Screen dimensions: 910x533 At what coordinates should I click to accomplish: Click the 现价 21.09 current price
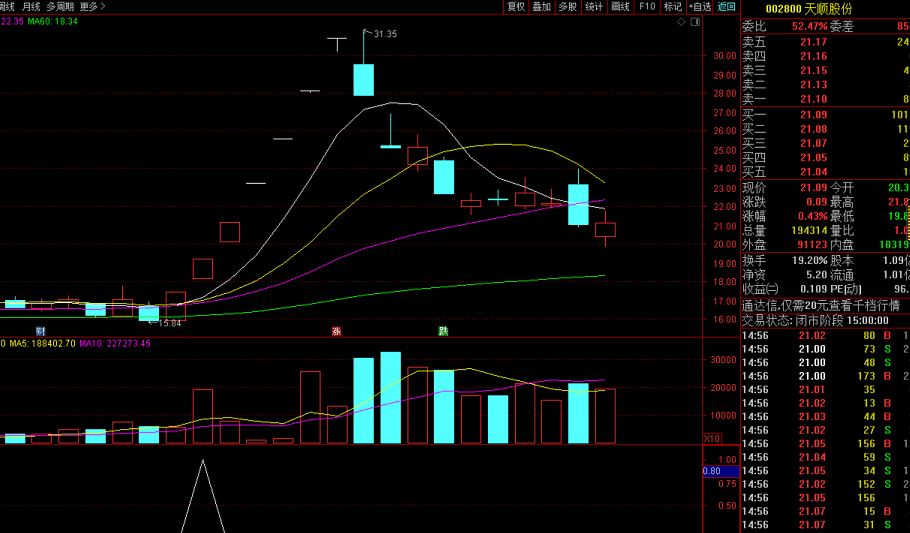point(814,188)
